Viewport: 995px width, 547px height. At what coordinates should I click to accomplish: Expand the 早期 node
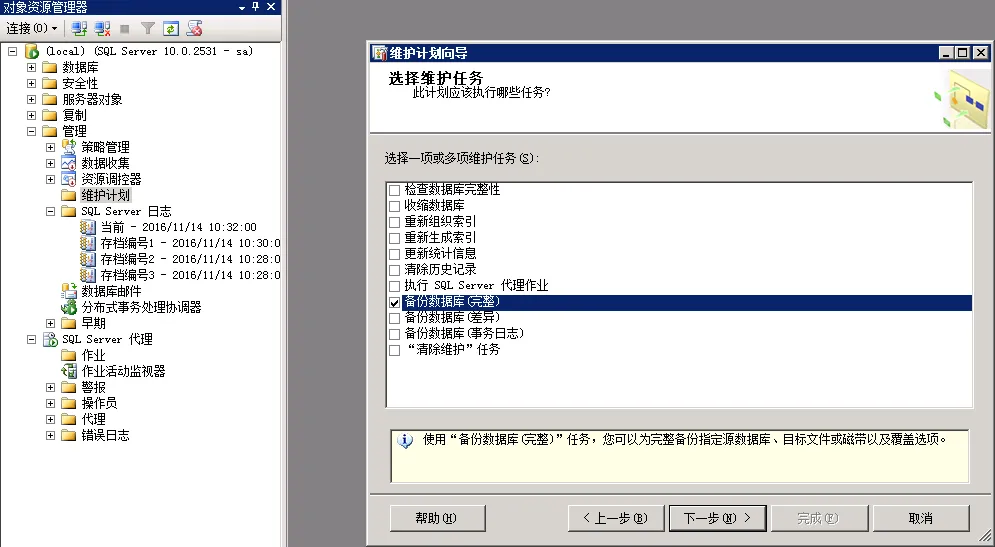click(x=51, y=324)
